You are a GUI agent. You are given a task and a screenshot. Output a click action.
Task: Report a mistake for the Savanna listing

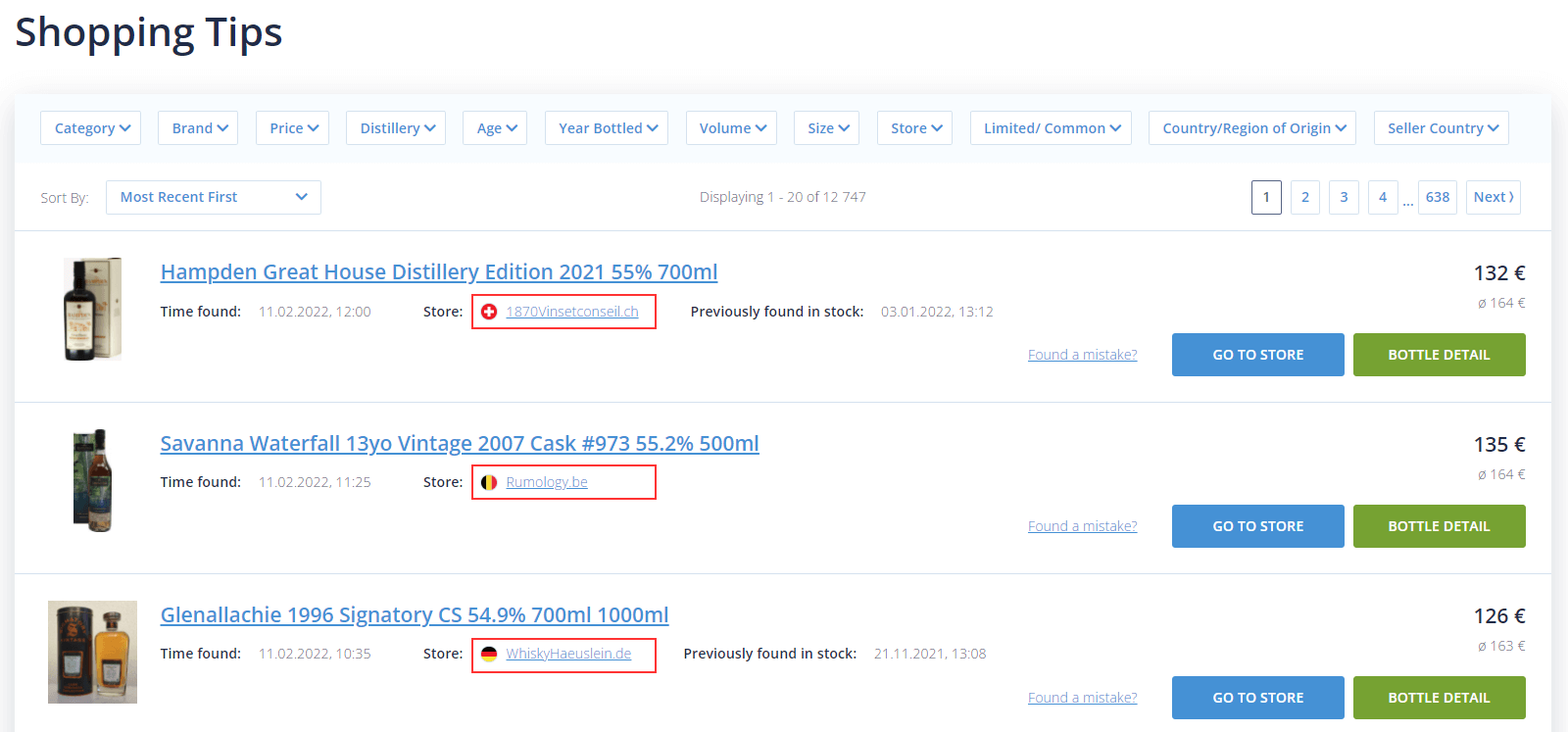(x=1083, y=526)
